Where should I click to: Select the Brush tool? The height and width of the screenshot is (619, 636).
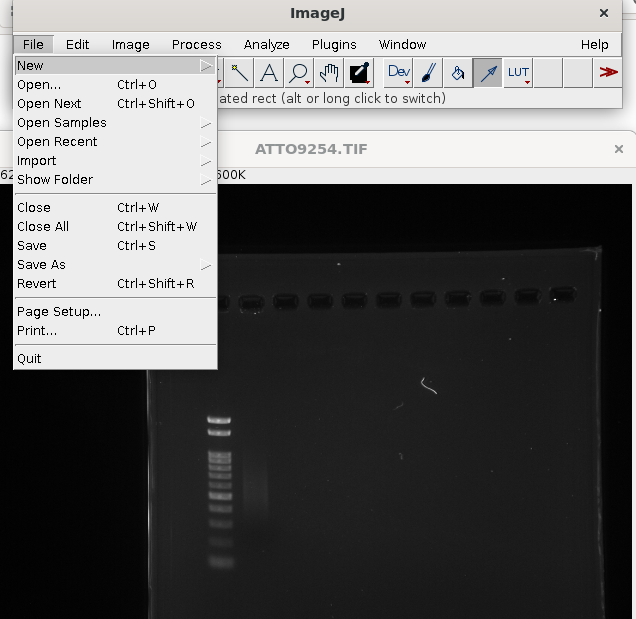click(428, 73)
